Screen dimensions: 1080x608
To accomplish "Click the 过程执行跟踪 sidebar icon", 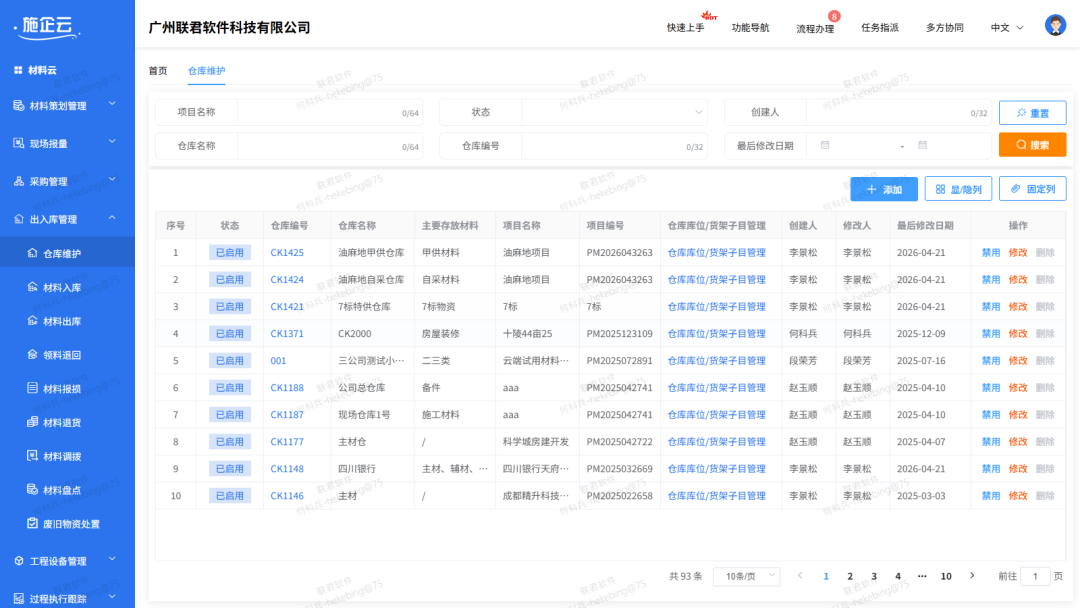I will coord(19,598).
